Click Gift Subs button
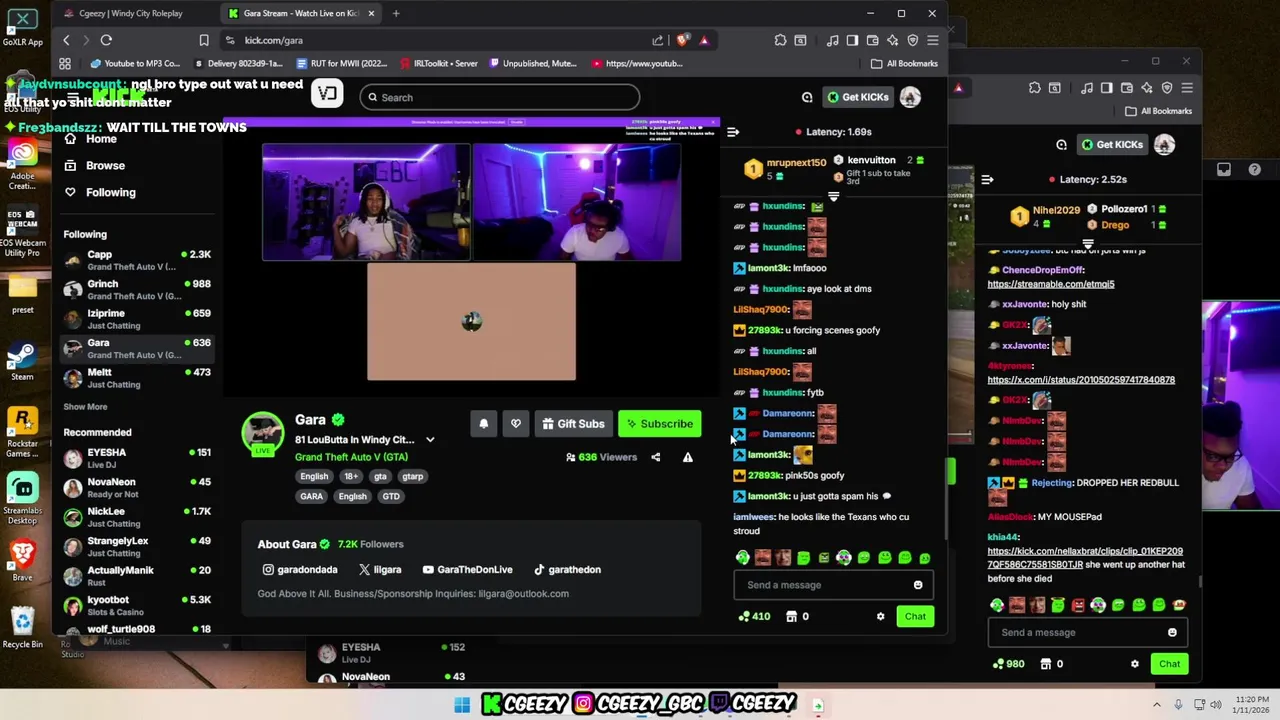 (573, 424)
